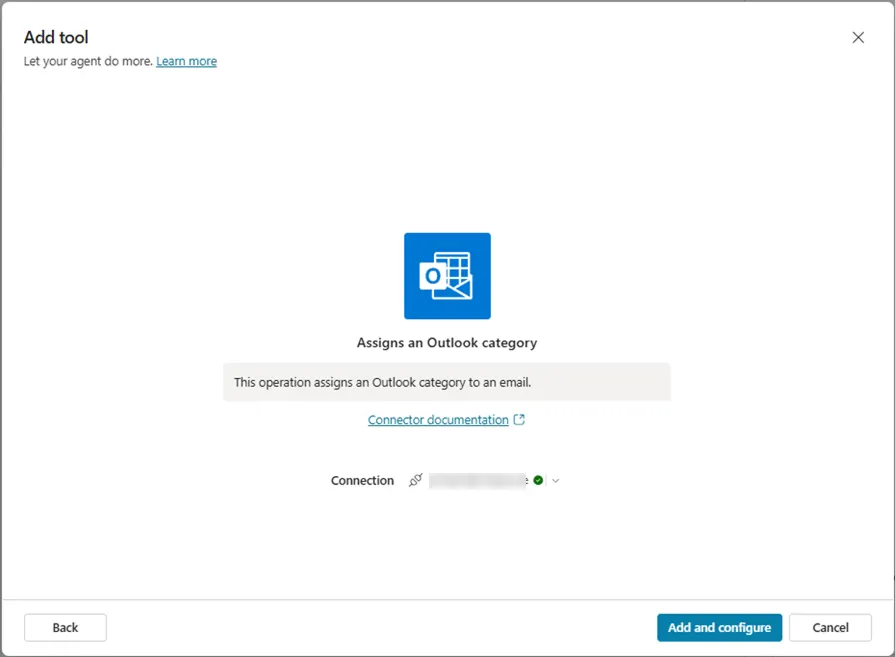Click the plug icon next to Connection

[416, 480]
